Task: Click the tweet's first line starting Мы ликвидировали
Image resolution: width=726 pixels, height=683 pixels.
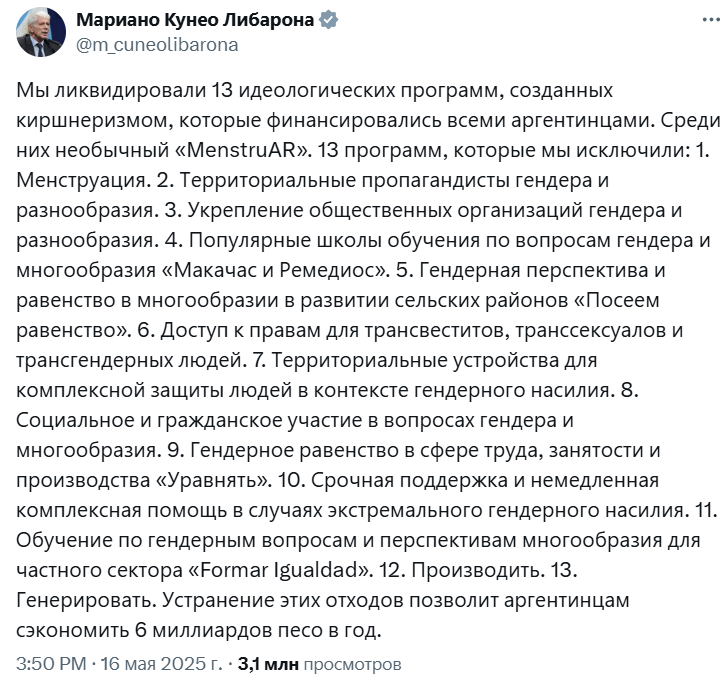Action: pos(314,90)
